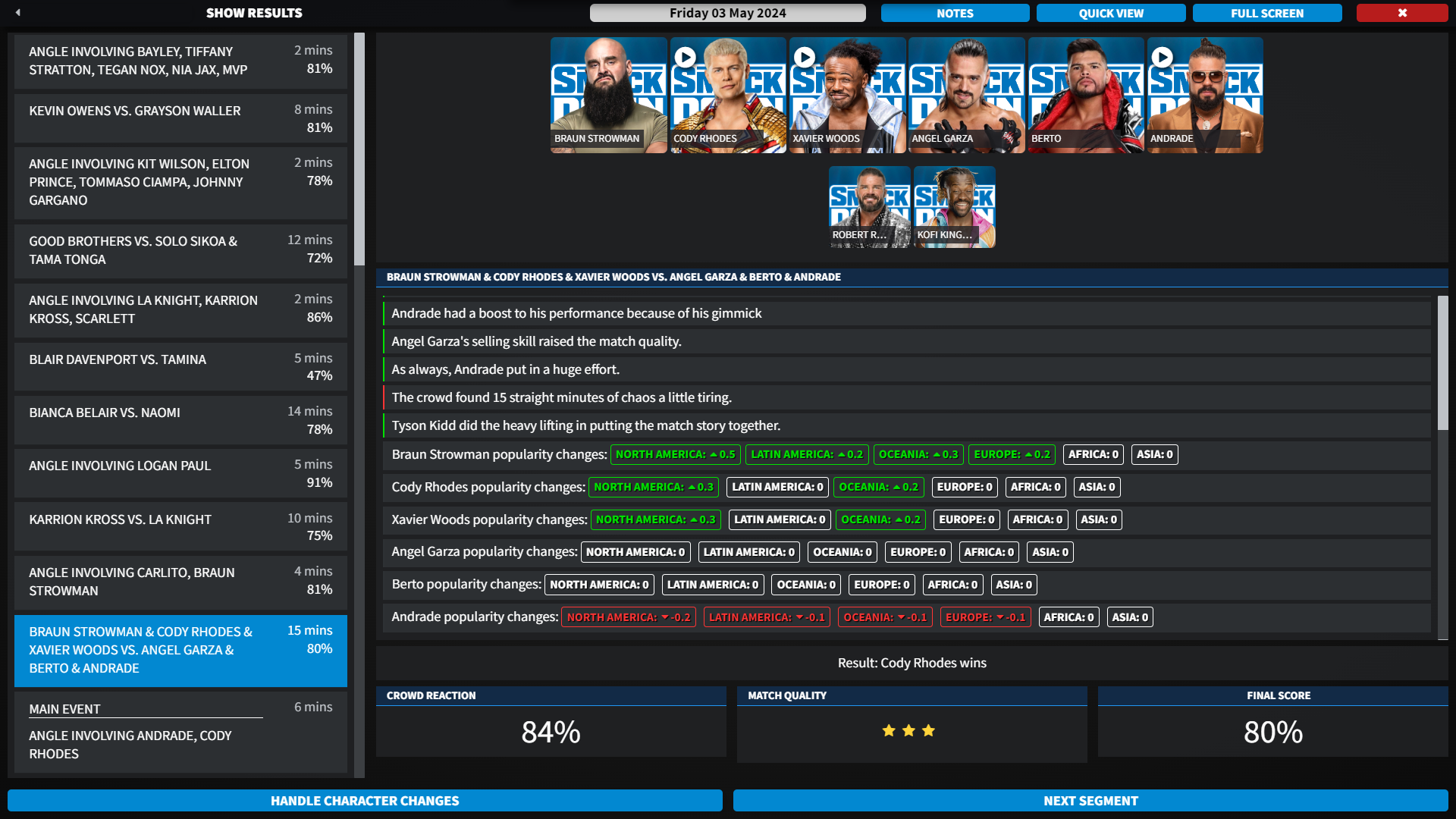This screenshot has height=819, width=1456.
Task: Click the match notes scrollbar
Action: point(1442,364)
